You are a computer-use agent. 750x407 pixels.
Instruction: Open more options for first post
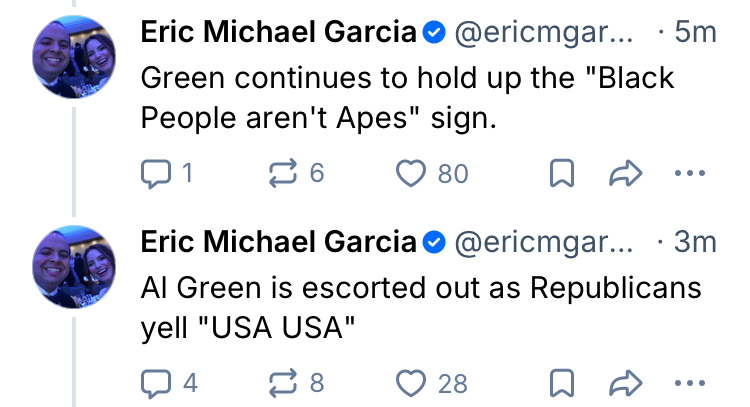point(685,174)
